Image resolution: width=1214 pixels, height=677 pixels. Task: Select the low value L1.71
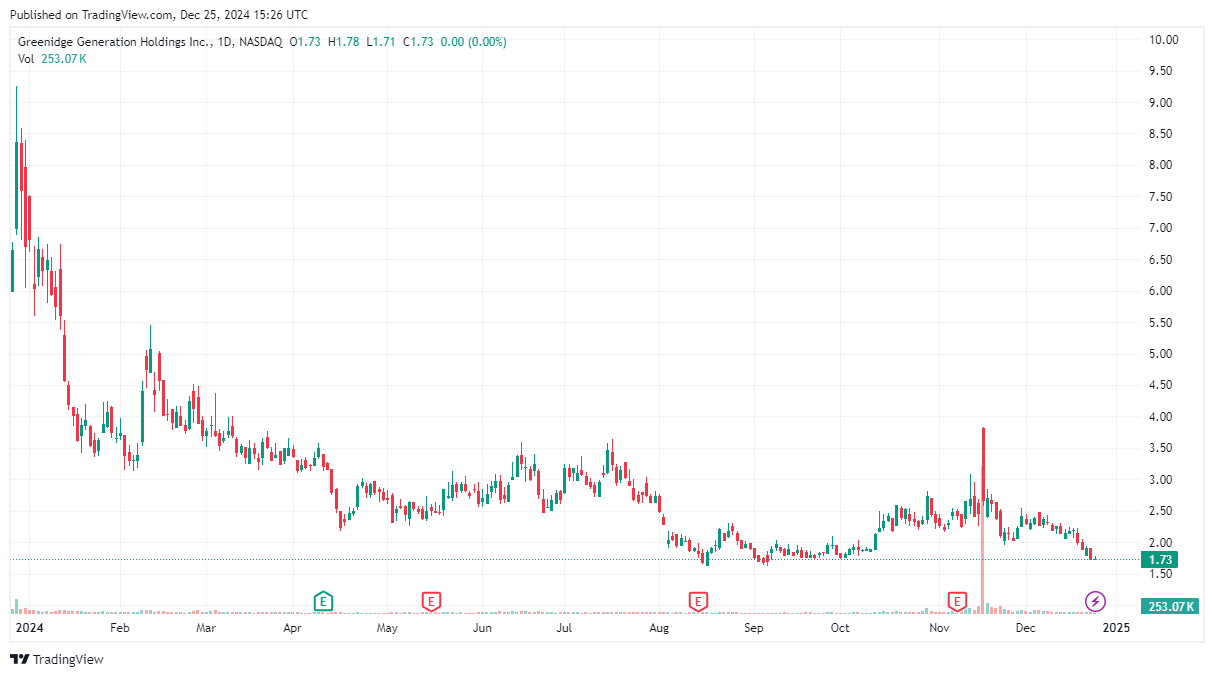[x=380, y=42]
